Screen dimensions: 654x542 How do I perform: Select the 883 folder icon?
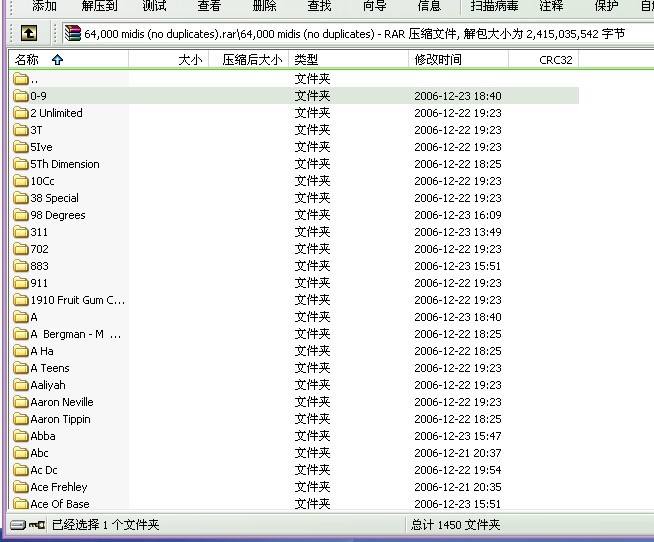click(x=20, y=266)
